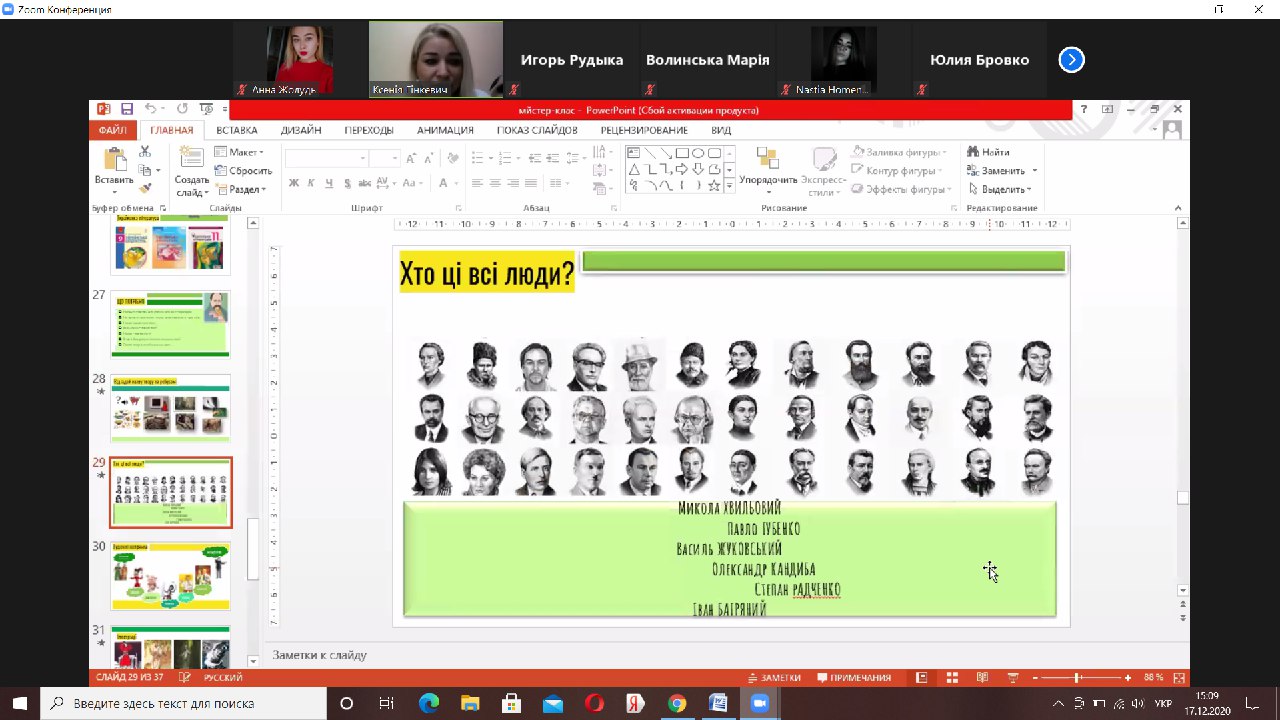This screenshot has height=720, width=1280.
Task: Click the Cut scissors icon
Action: tap(145, 152)
